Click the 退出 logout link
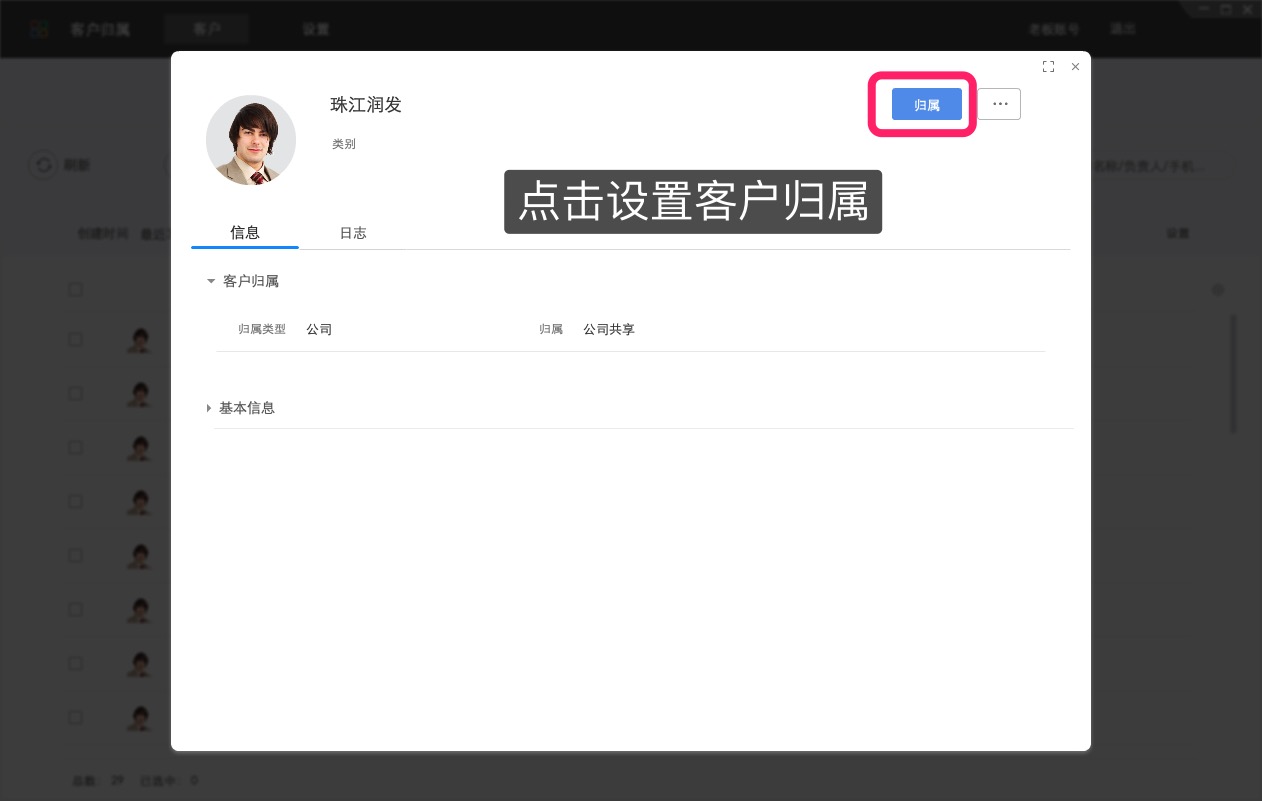 1122,29
